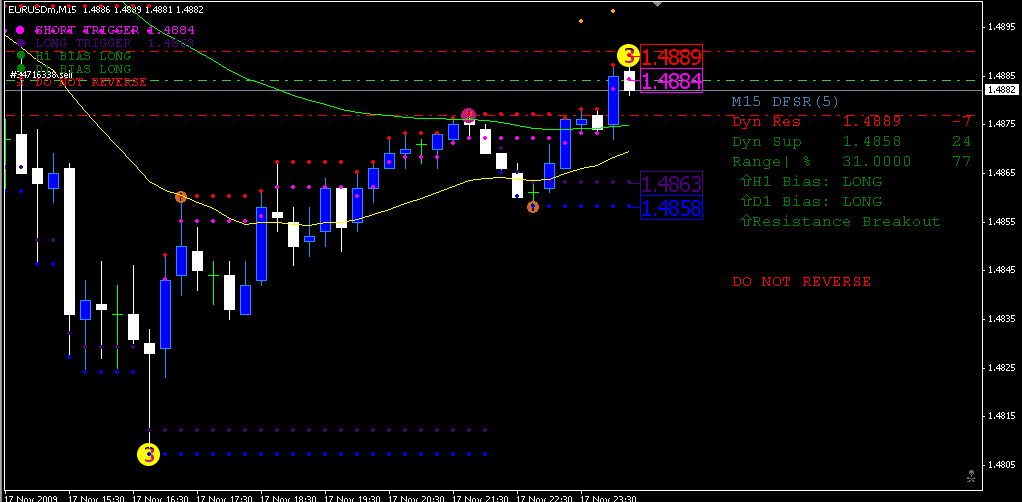
Task: Click the 17 Nov 2009 time axis label
Action: point(31,498)
